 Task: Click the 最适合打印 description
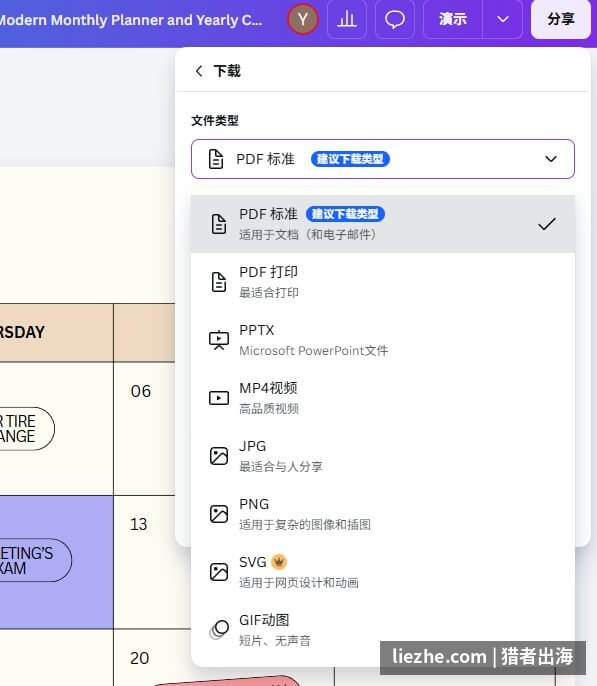(x=269, y=292)
